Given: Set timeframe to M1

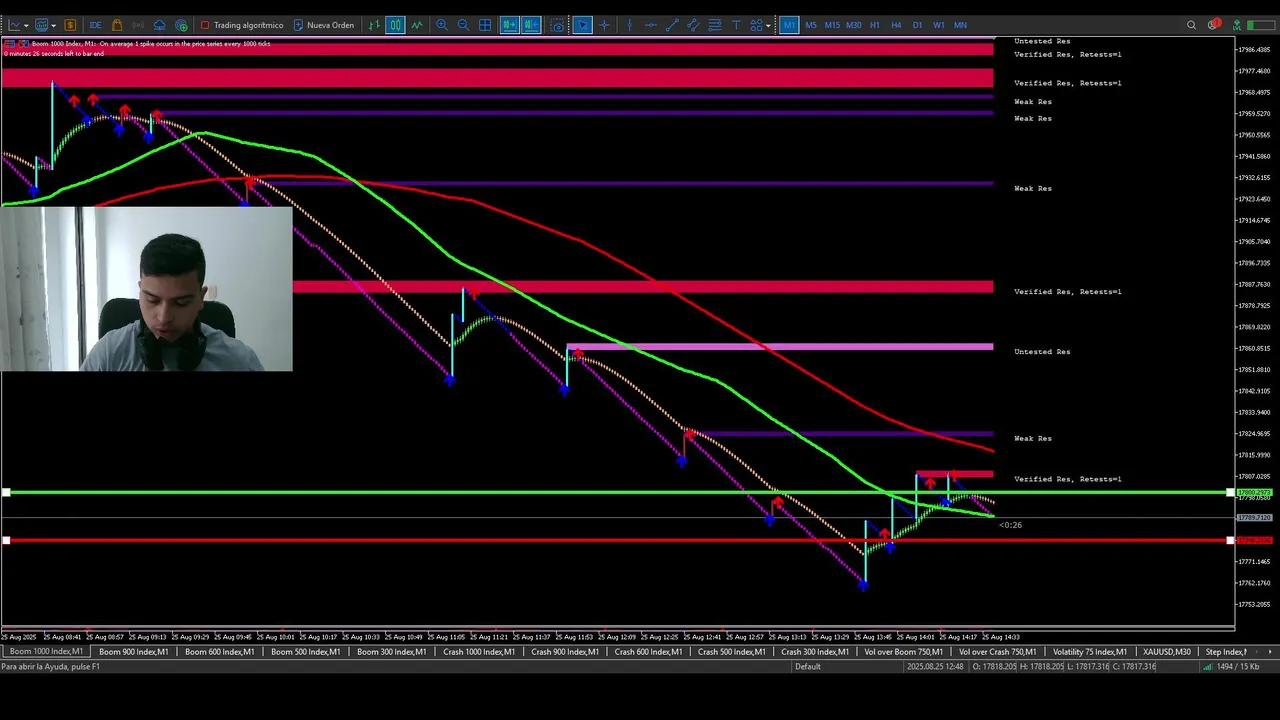Looking at the screenshot, I should 789,25.
